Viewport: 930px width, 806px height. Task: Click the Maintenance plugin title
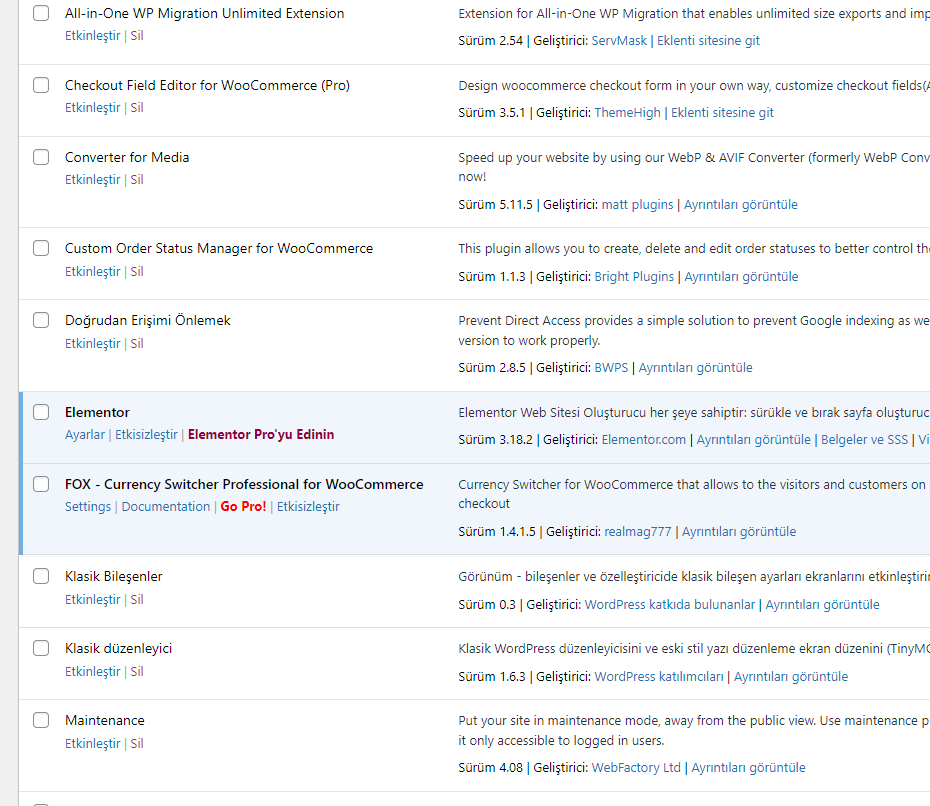(105, 720)
